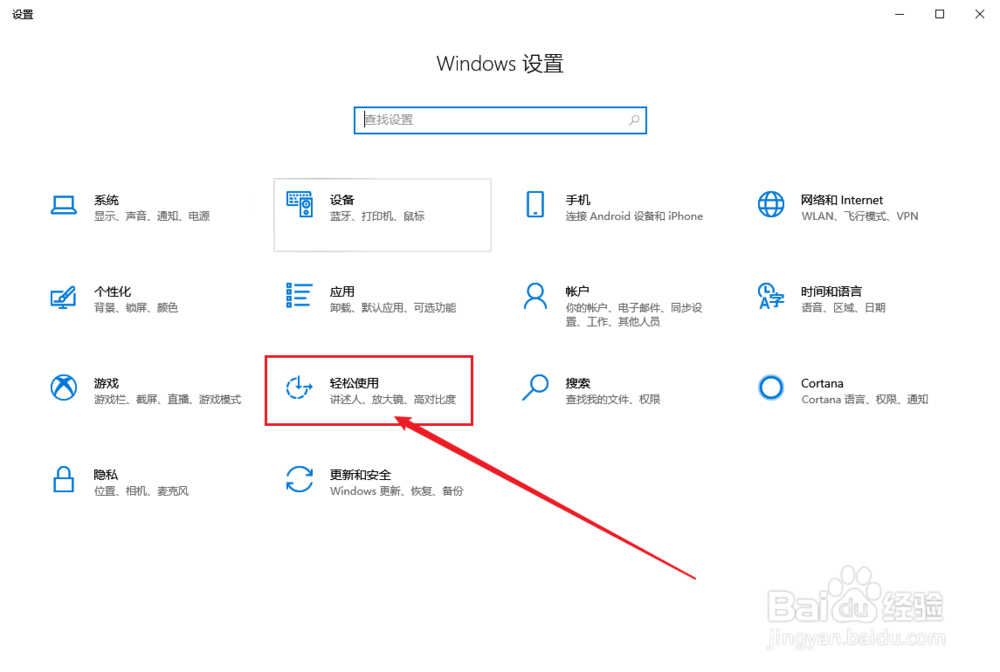
Task: Click the 网络和Internet globe icon
Action: pos(770,204)
